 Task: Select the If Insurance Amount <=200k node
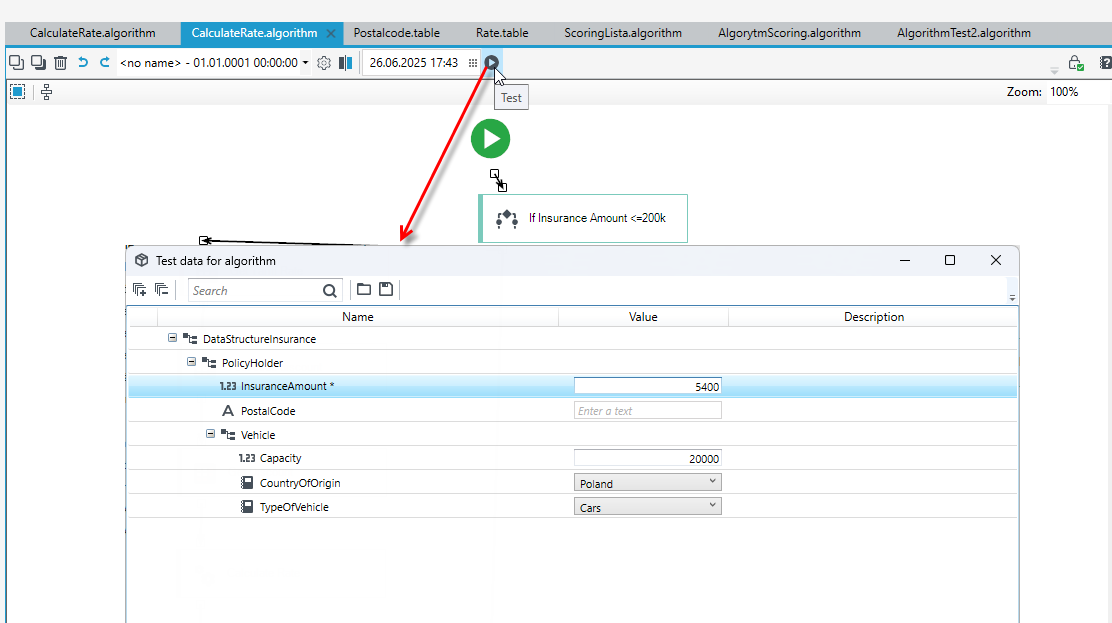(583, 219)
